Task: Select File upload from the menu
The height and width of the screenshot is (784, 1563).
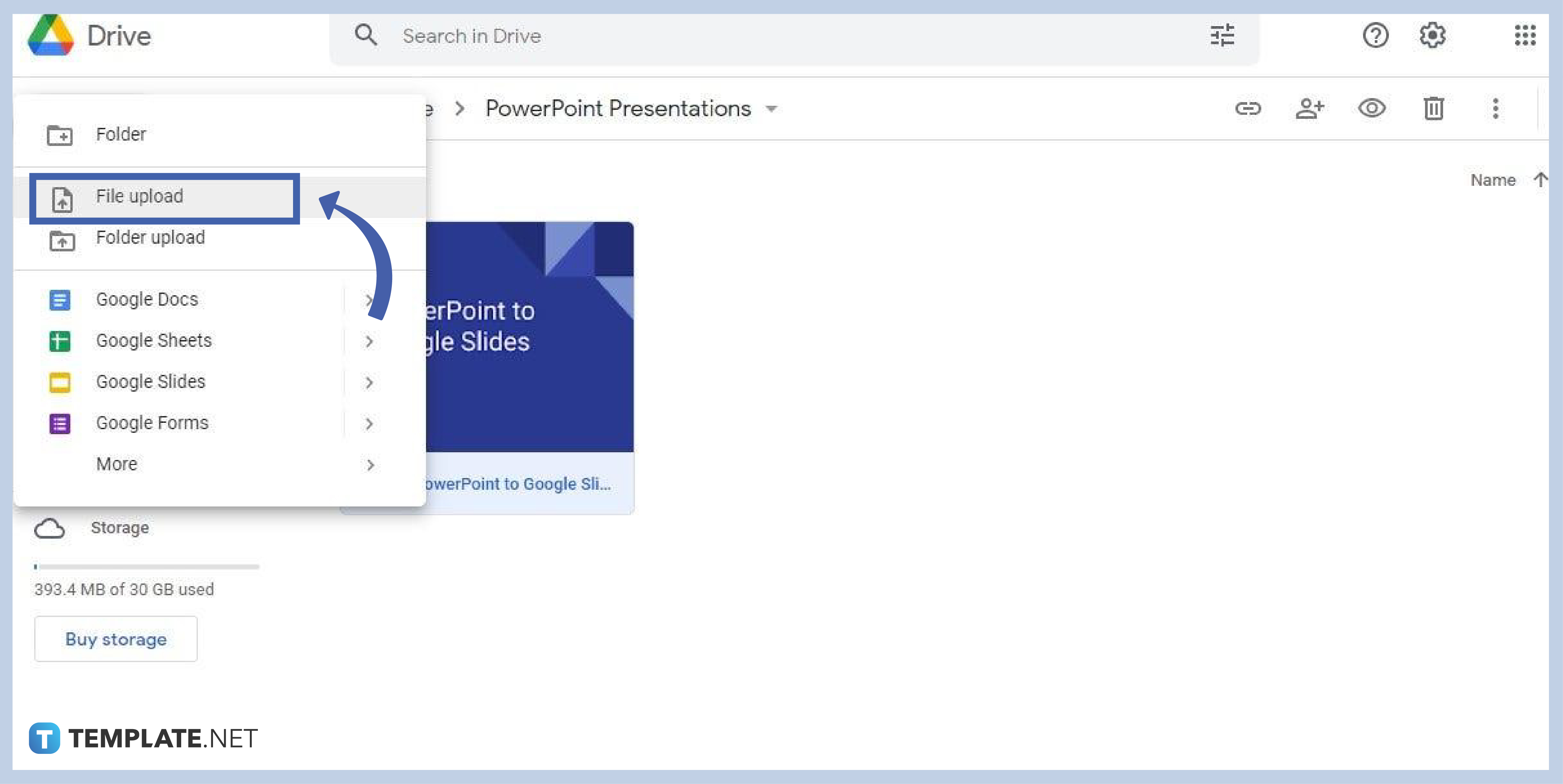Action: [140, 197]
